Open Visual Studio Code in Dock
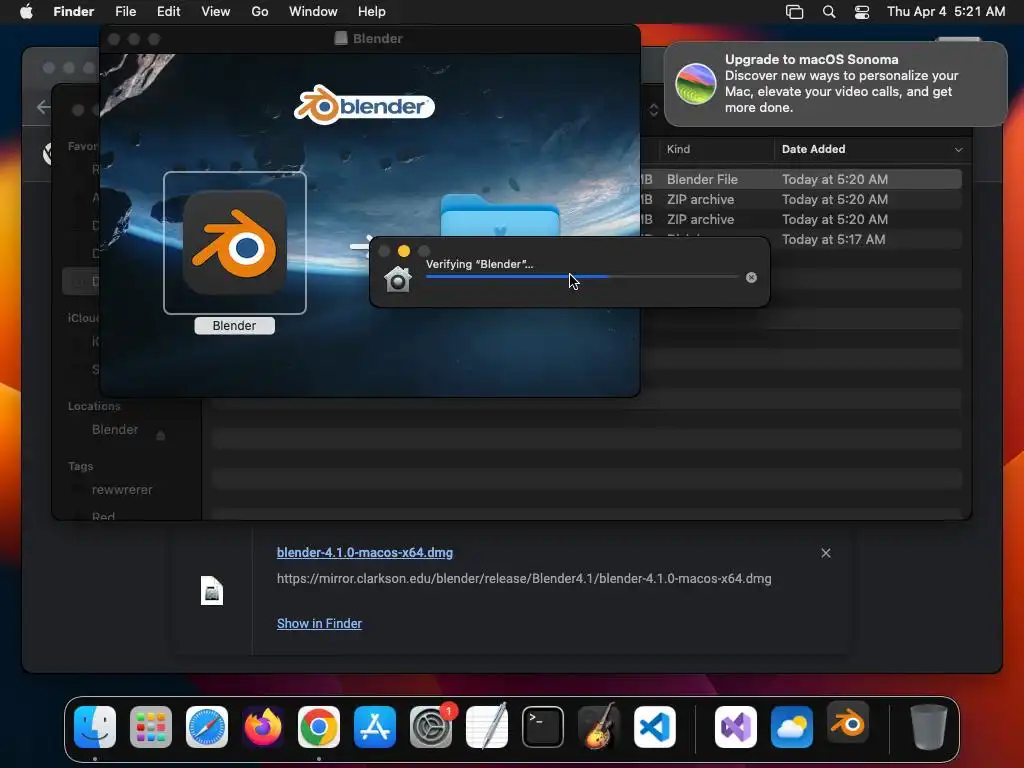Viewport: 1024px width, 768px height. [655, 727]
